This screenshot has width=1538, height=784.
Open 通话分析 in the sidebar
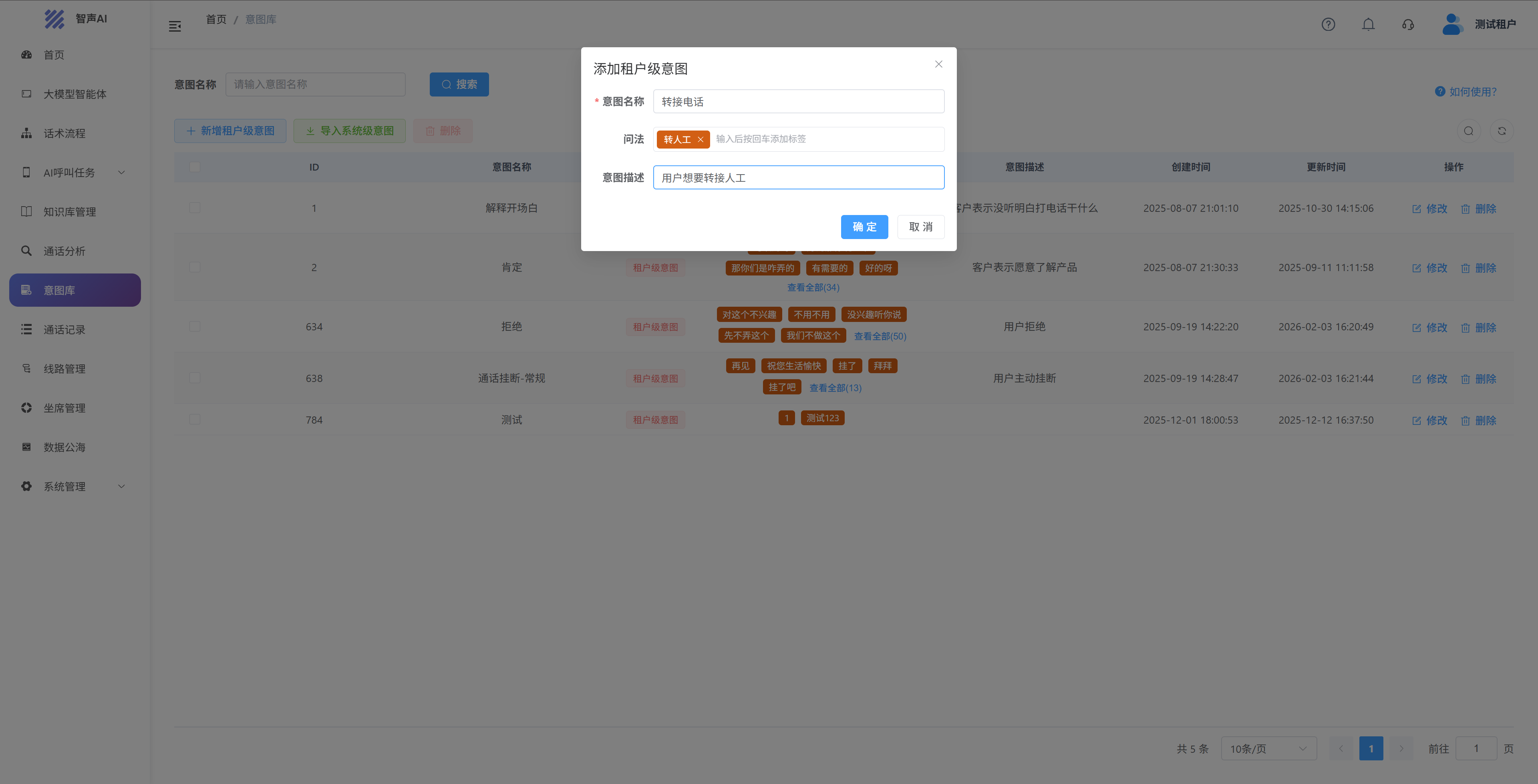[74, 251]
